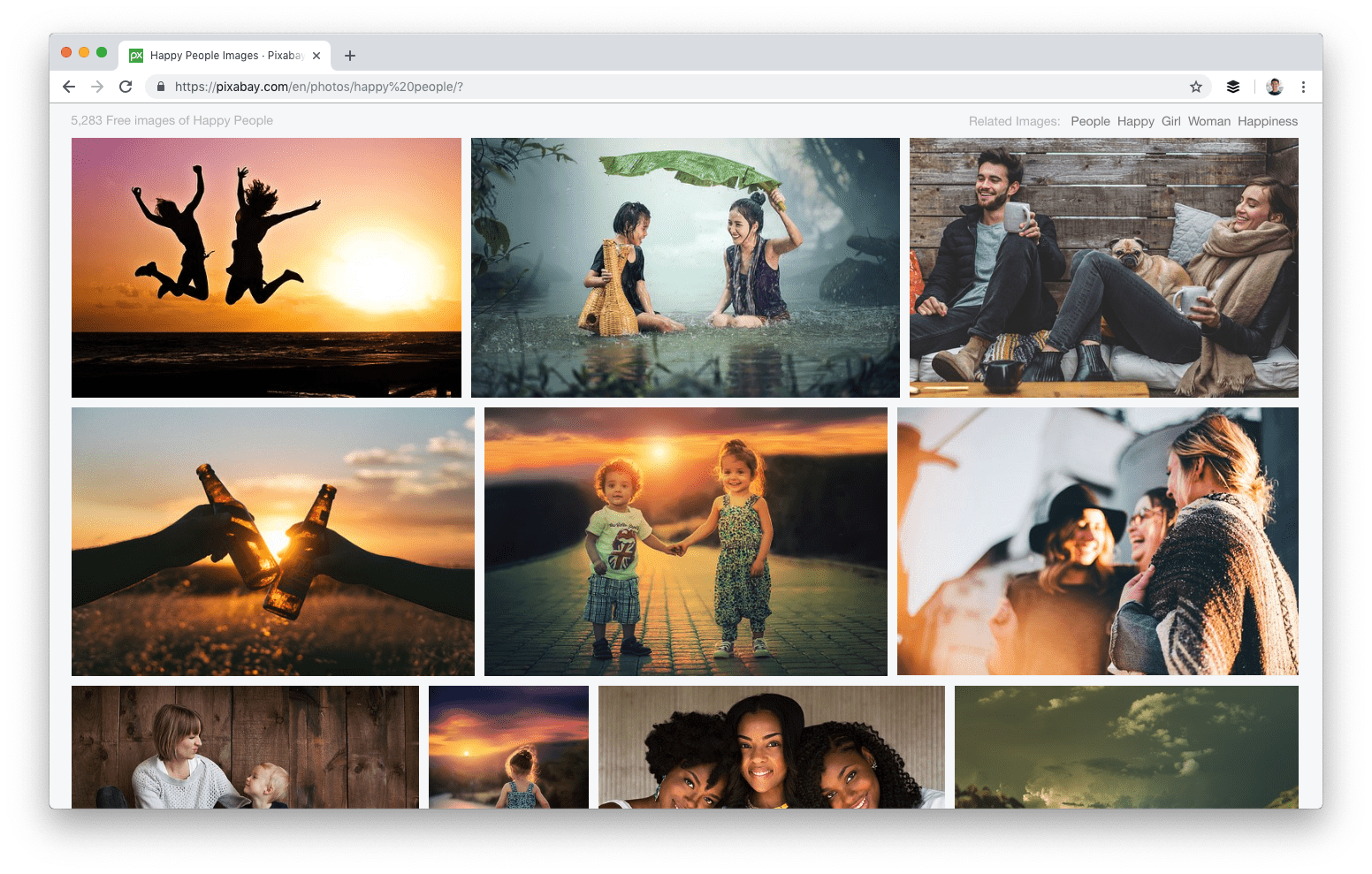1372x874 pixels.
Task: Close the Happy People Images tab
Action: (x=316, y=55)
